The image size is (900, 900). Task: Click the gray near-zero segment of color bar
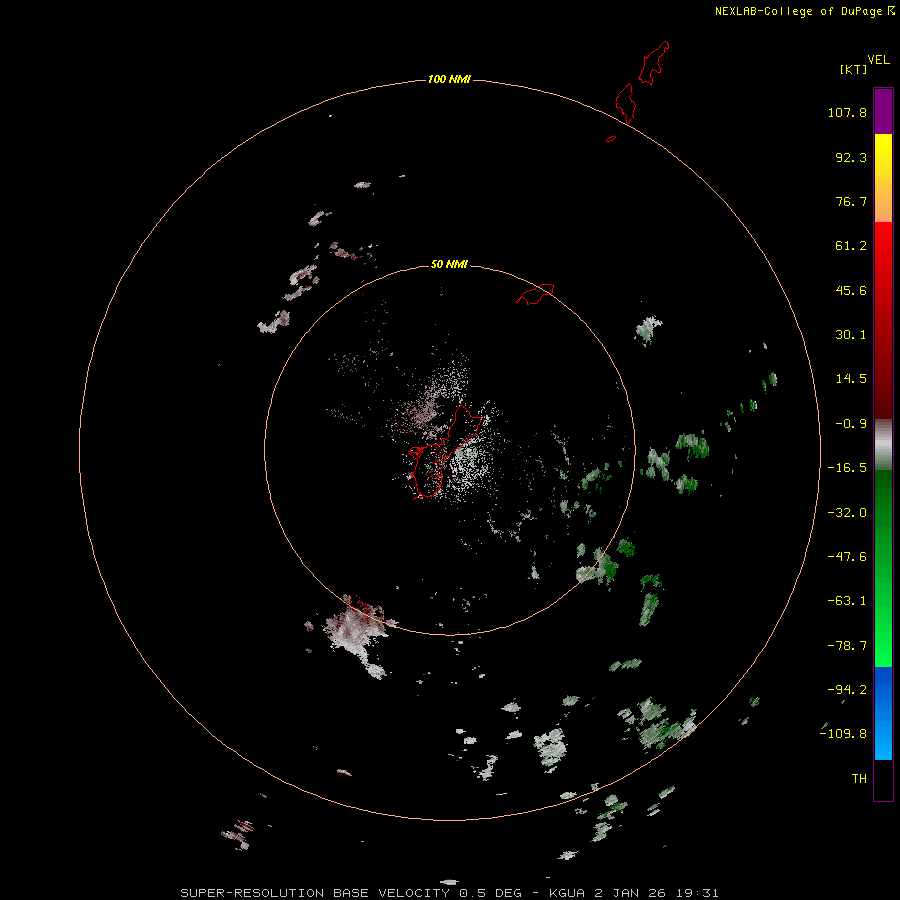coord(883,445)
